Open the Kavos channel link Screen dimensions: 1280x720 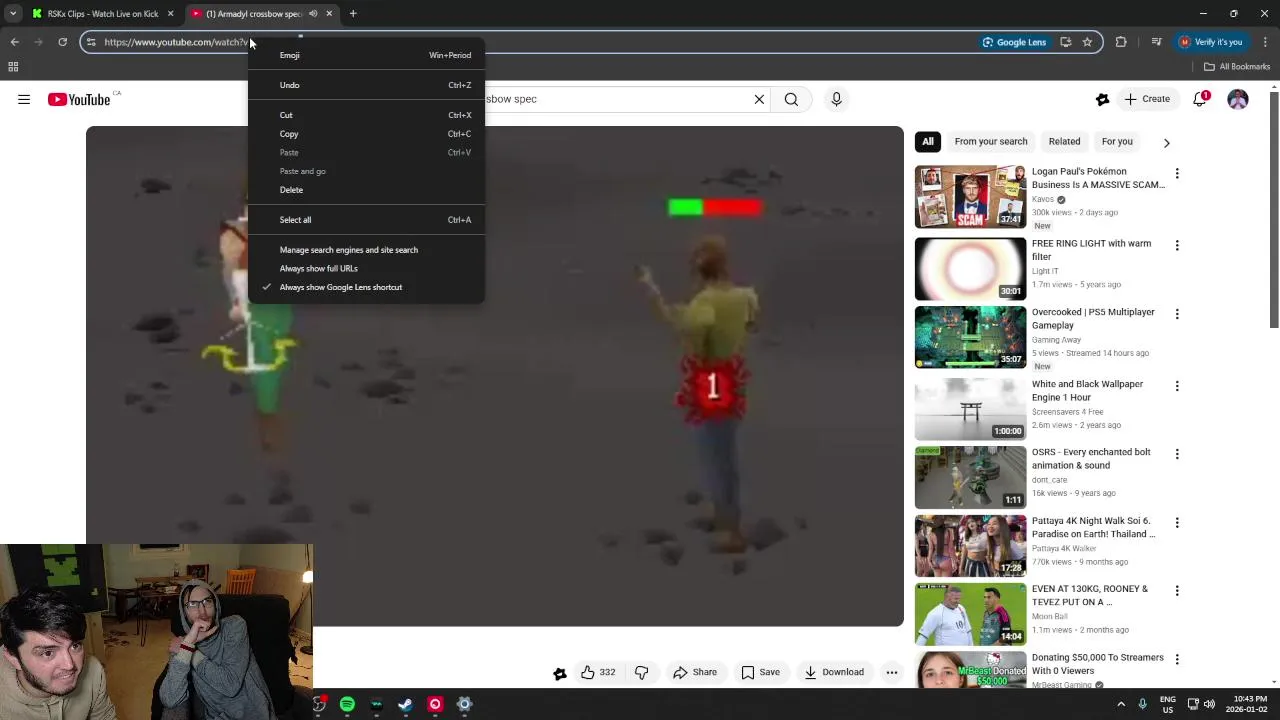coord(1043,199)
